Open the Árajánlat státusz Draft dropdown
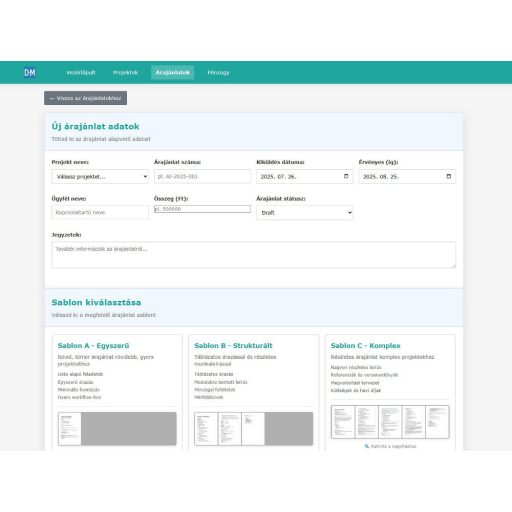The height and width of the screenshot is (512, 512). [305, 213]
